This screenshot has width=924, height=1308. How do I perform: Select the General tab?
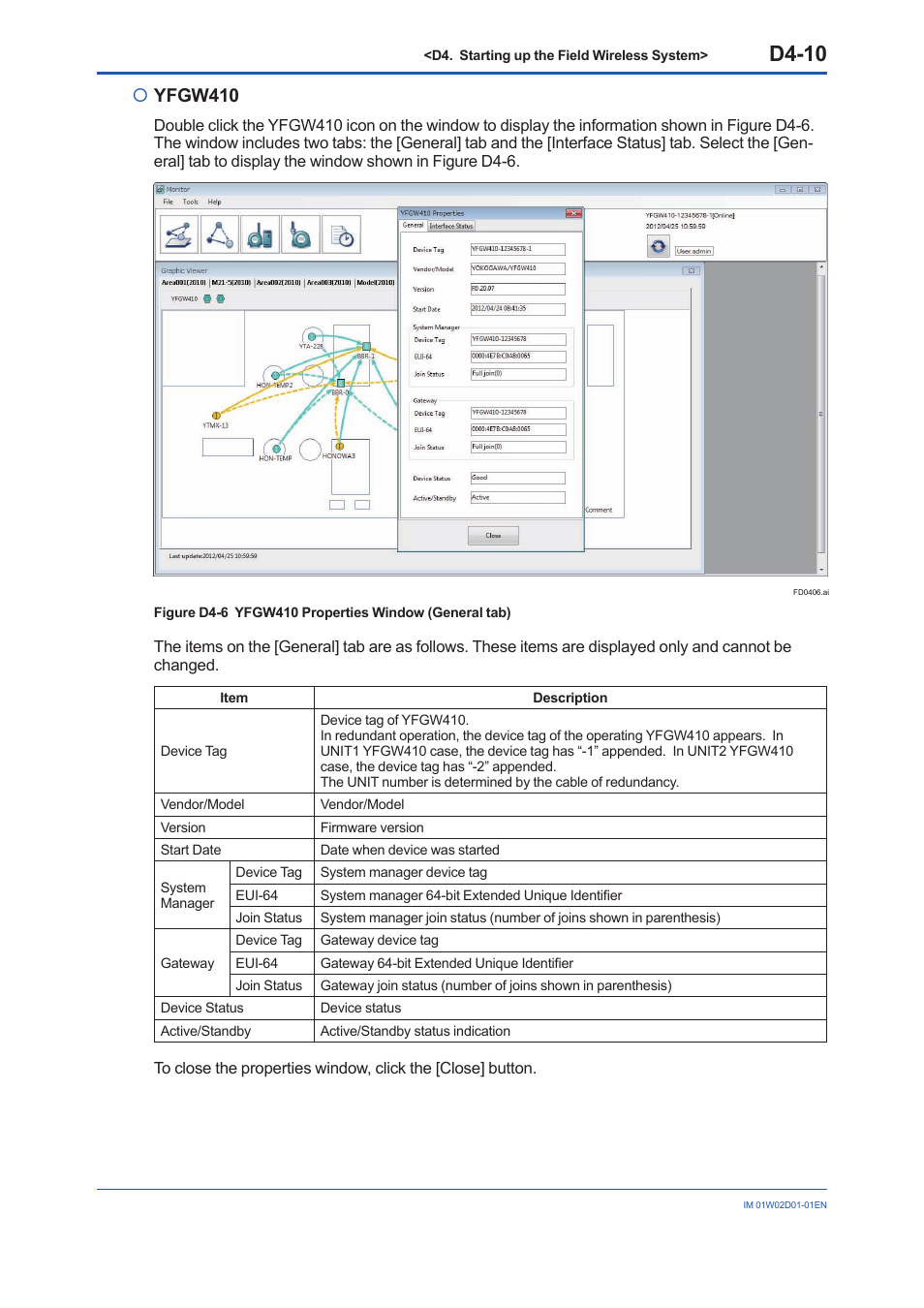(x=414, y=226)
